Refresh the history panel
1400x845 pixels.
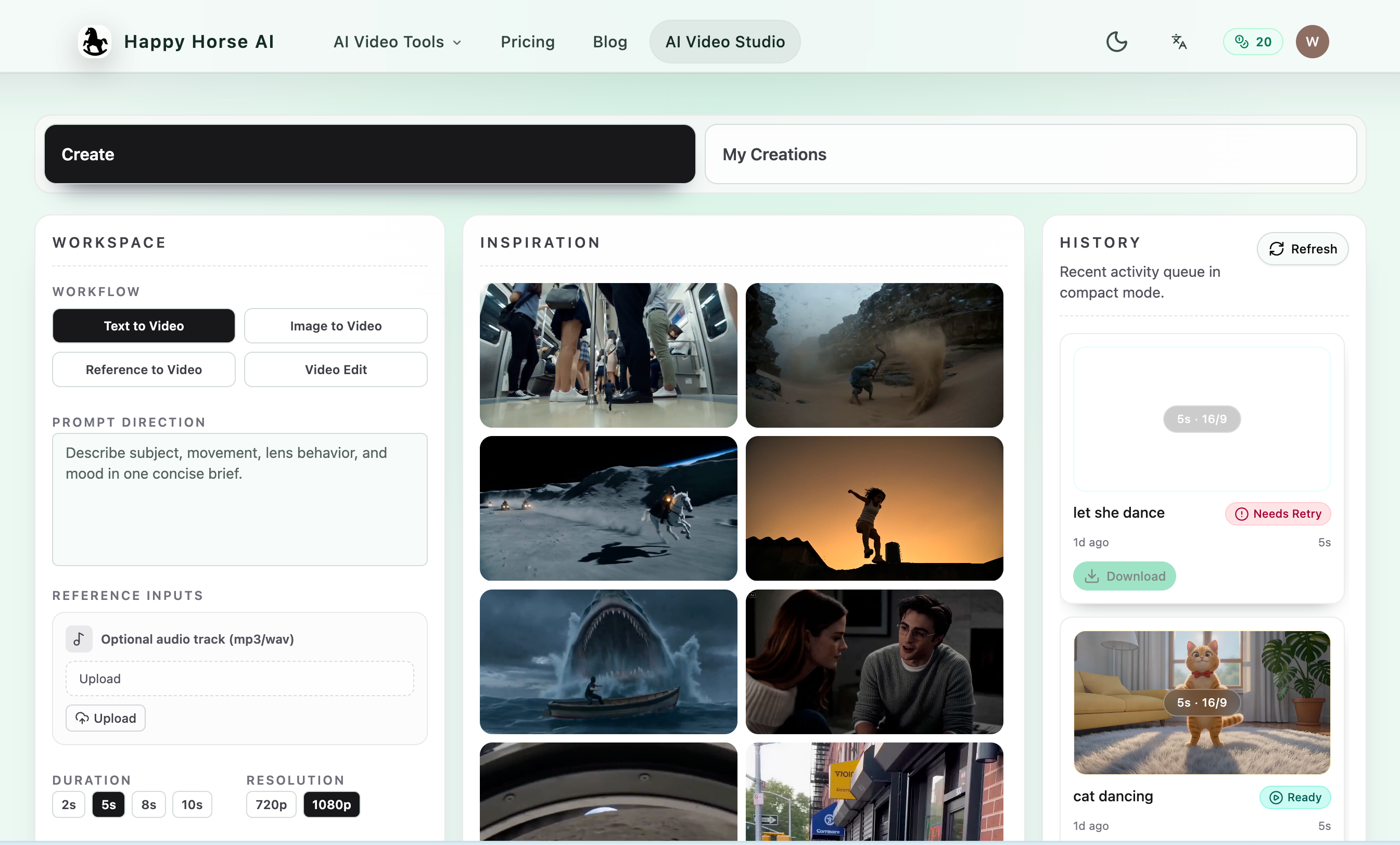coord(1302,249)
